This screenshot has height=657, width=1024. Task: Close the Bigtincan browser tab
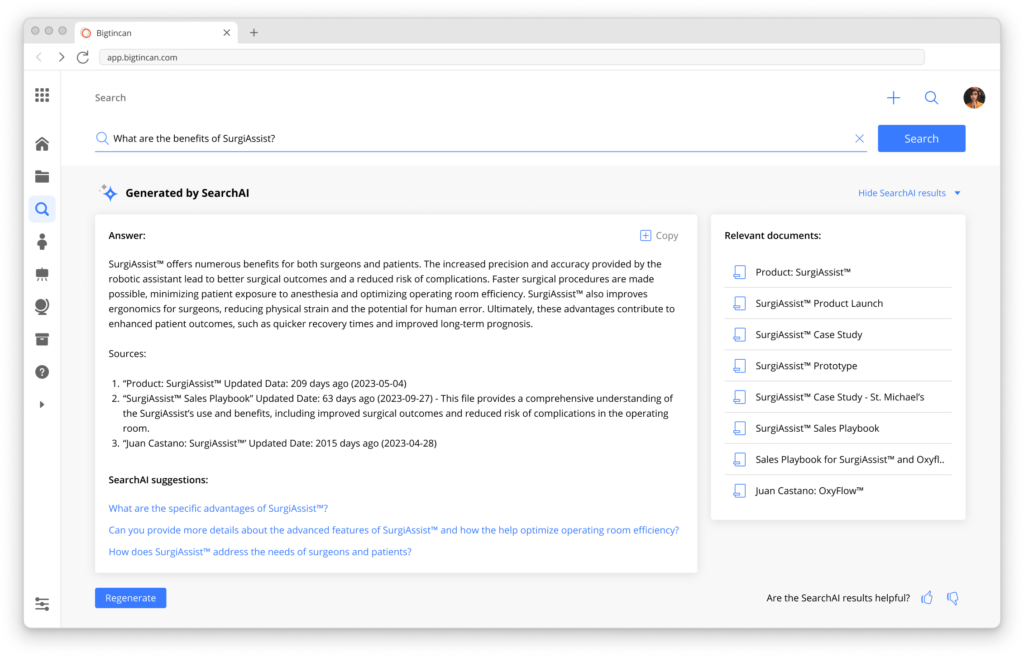[x=227, y=33]
